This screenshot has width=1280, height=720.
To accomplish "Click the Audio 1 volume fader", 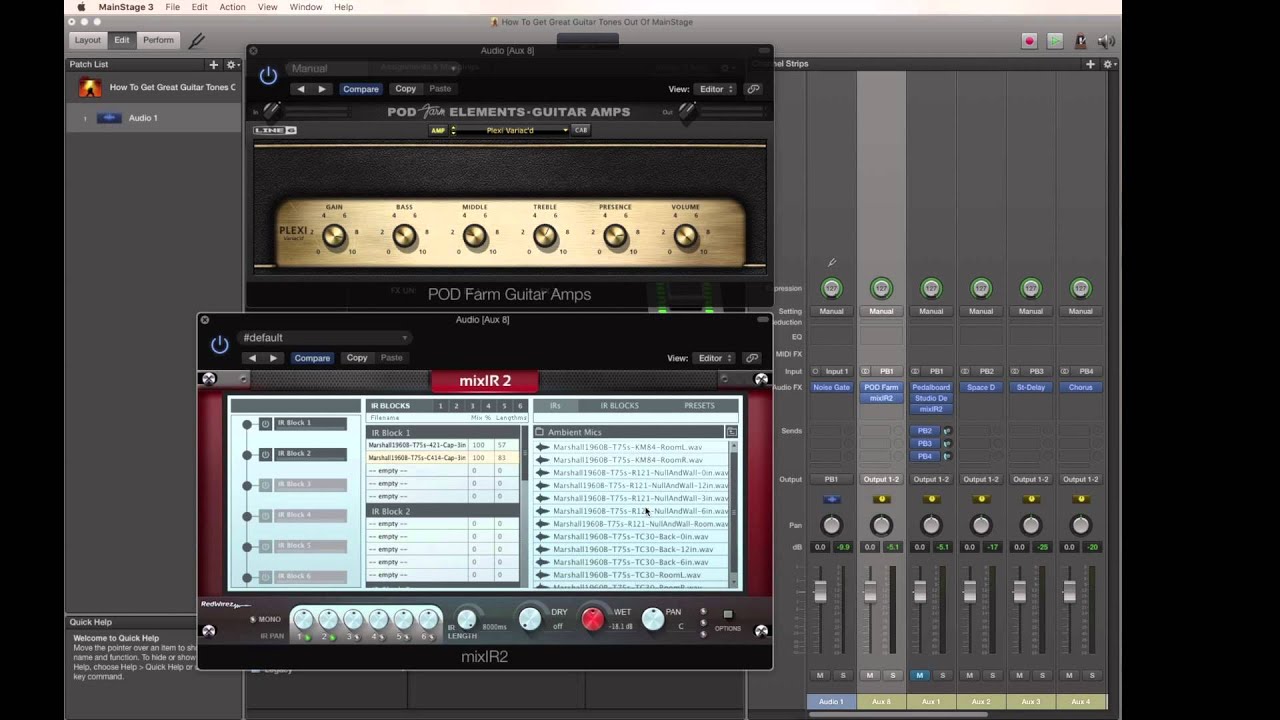I will tap(820, 591).
